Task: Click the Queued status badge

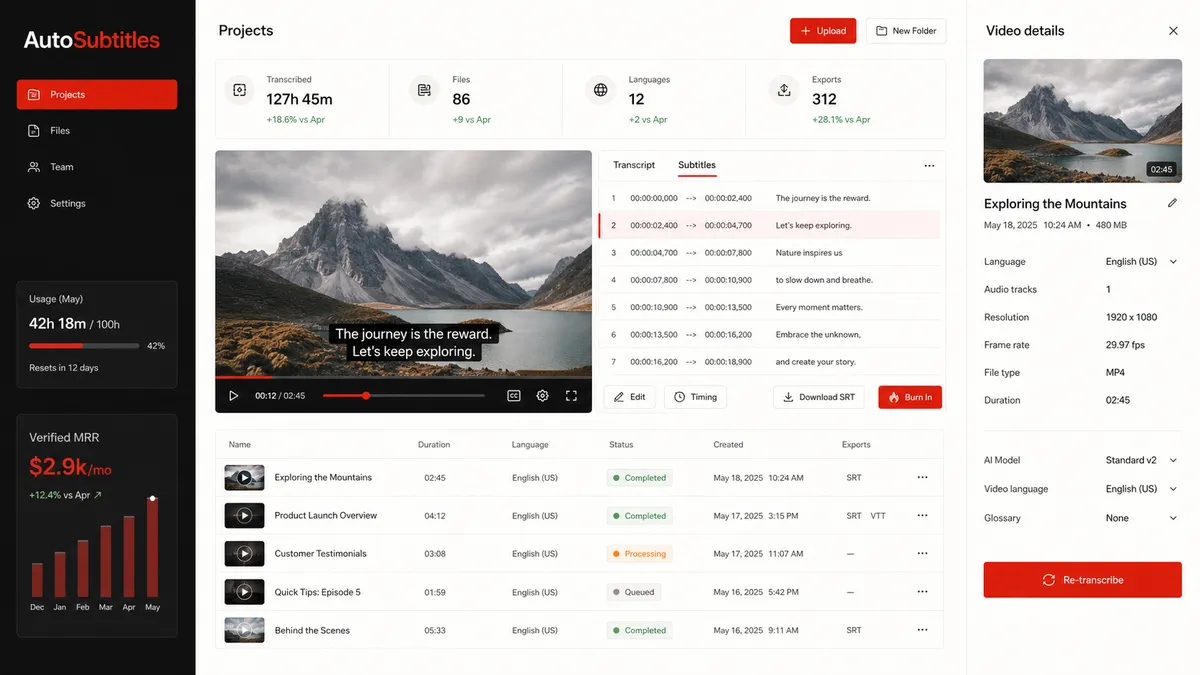Action: point(633,592)
